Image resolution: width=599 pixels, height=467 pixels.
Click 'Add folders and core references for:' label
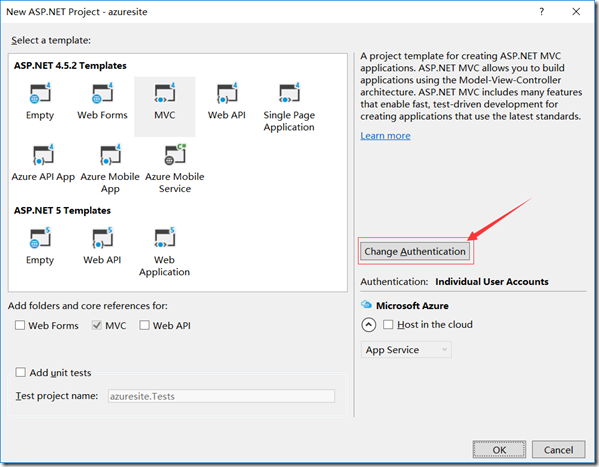pos(87,306)
